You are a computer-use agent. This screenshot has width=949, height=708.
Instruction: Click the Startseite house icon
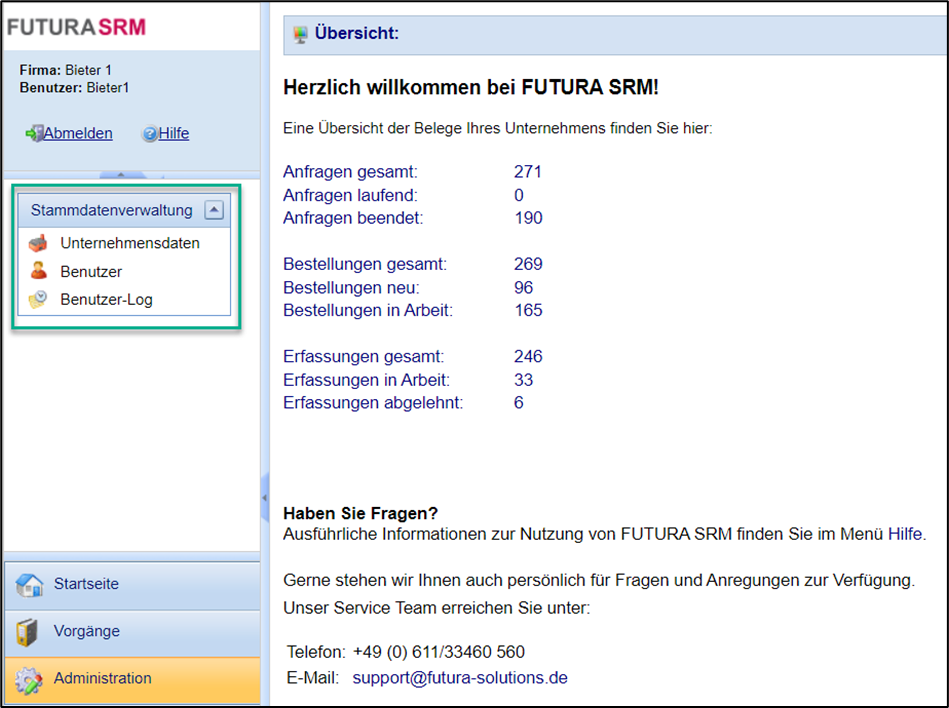pos(29,585)
